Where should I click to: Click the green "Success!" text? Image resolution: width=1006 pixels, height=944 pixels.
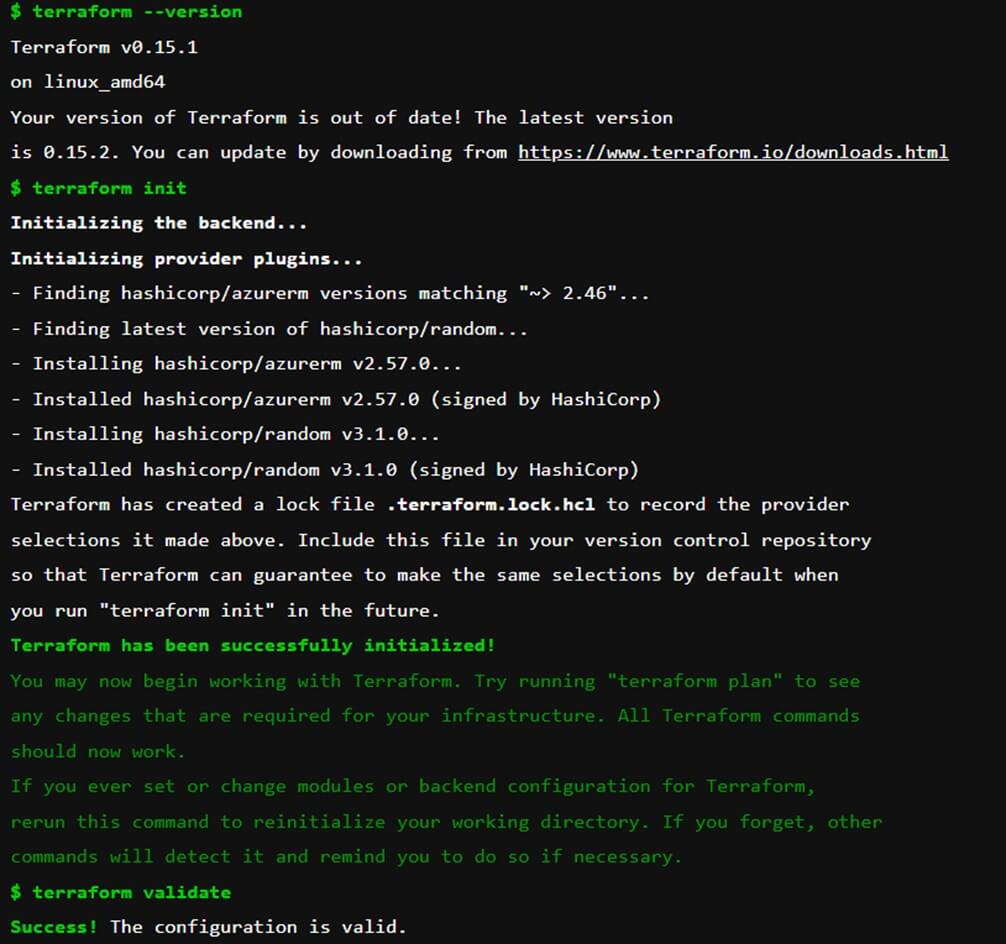(54, 927)
